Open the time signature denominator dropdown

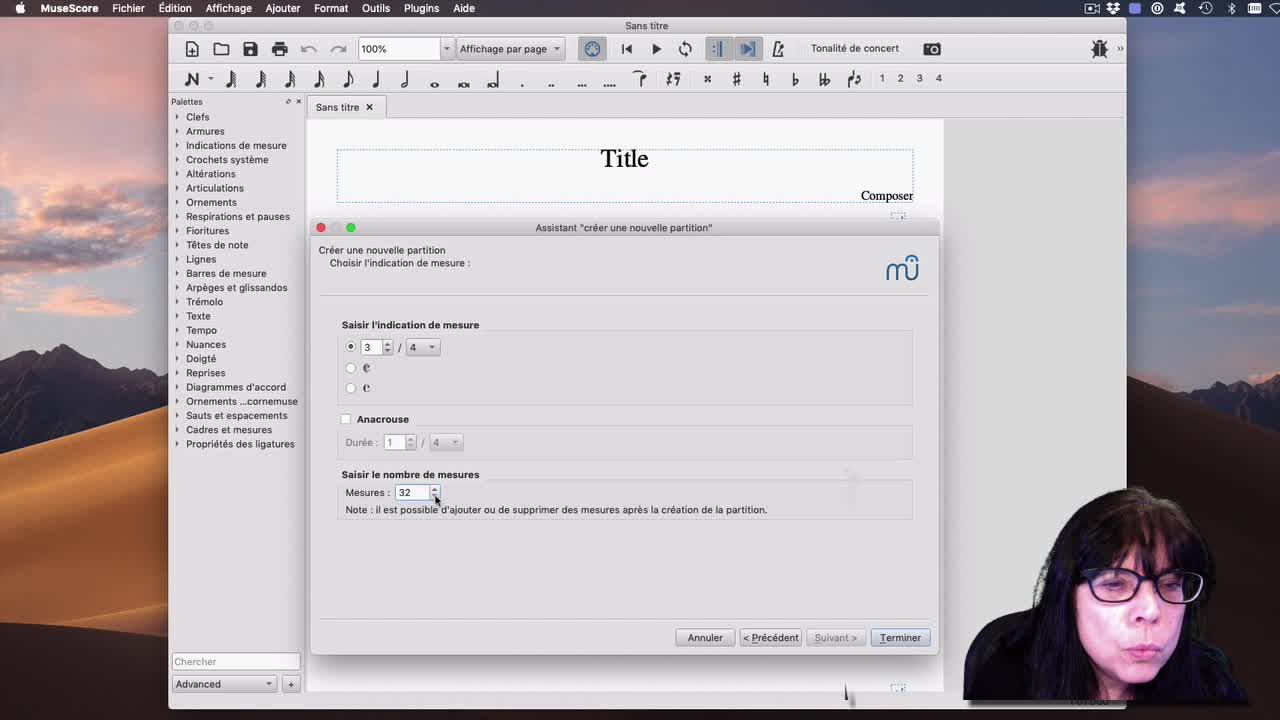[x=422, y=347]
